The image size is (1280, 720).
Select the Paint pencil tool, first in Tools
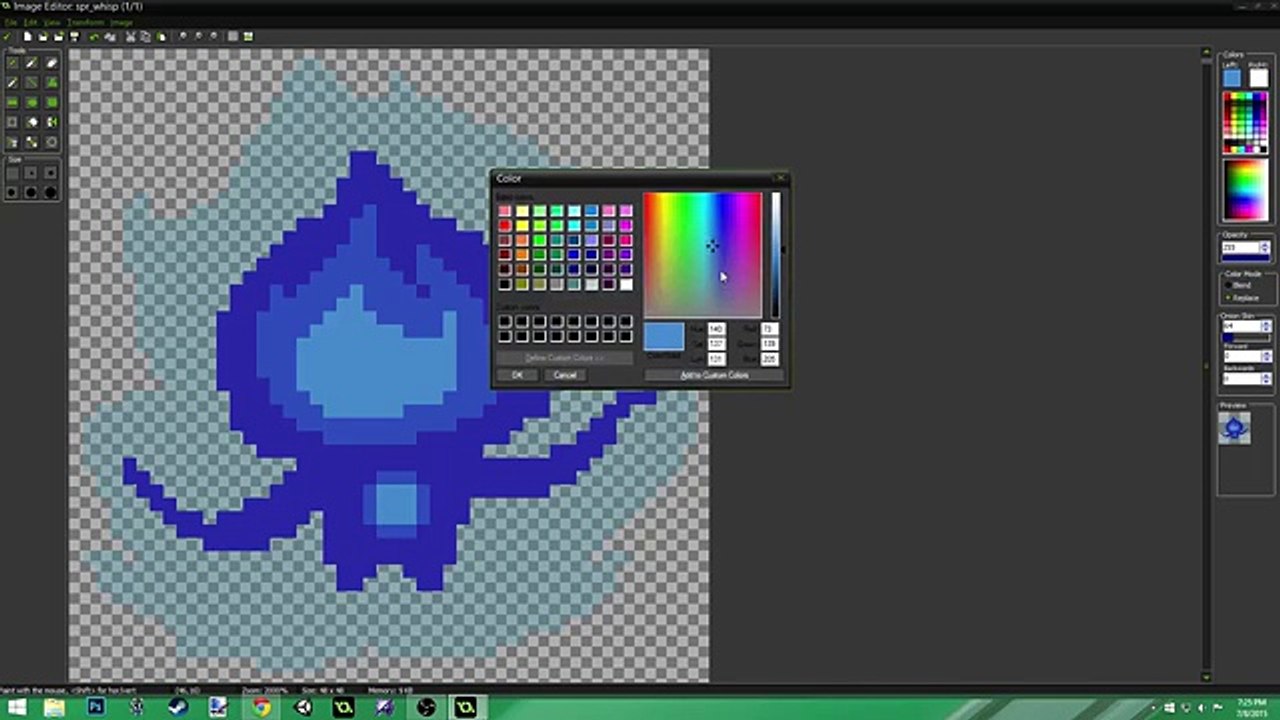click(x=12, y=63)
